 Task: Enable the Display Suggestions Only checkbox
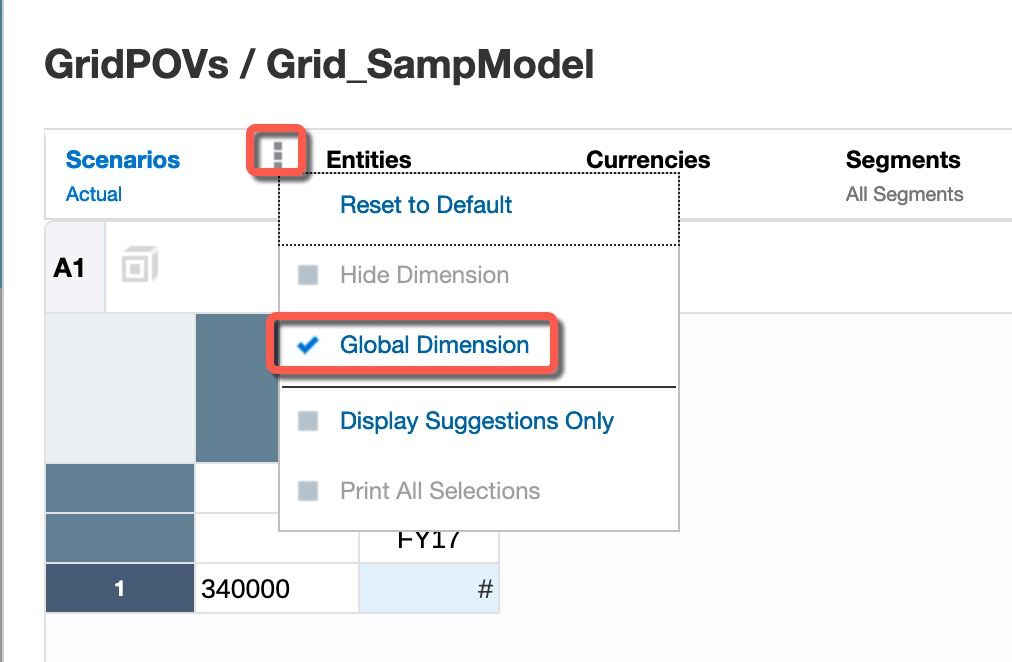coord(308,422)
